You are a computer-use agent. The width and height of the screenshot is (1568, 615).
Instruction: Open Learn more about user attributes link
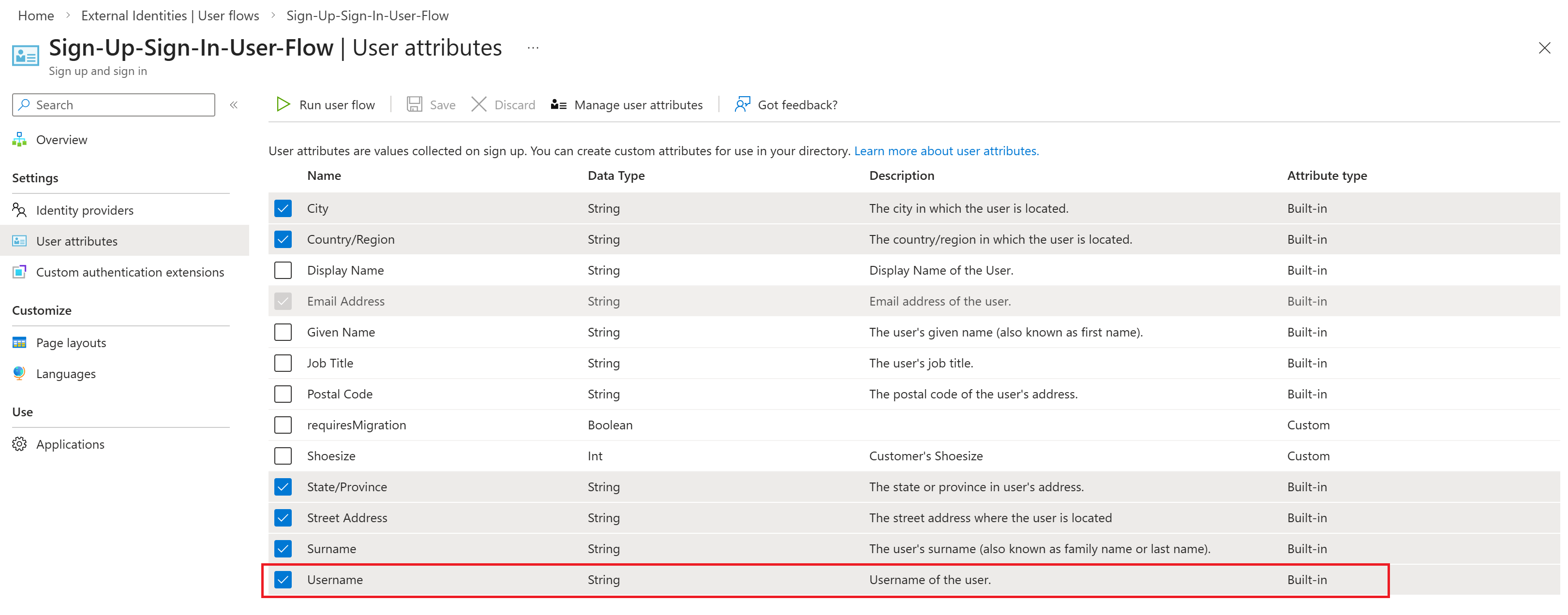[x=946, y=151]
